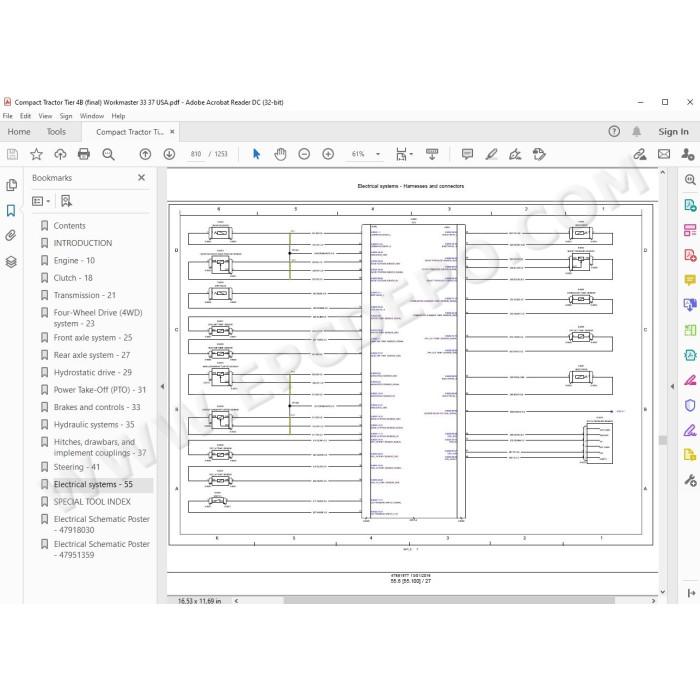Click the page number field 810

click(x=196, y=154)
